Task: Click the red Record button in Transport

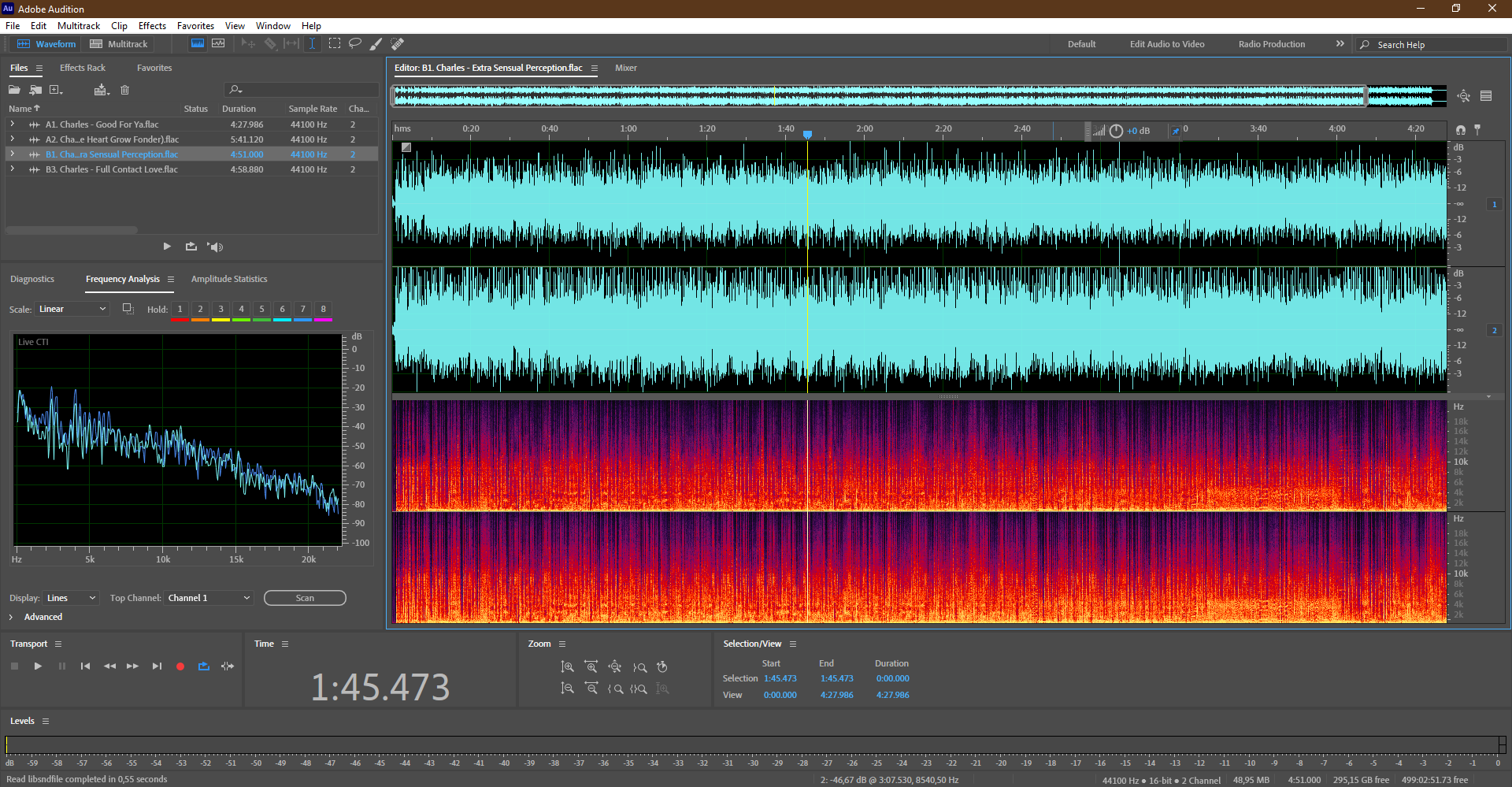Action: [180, 666]
